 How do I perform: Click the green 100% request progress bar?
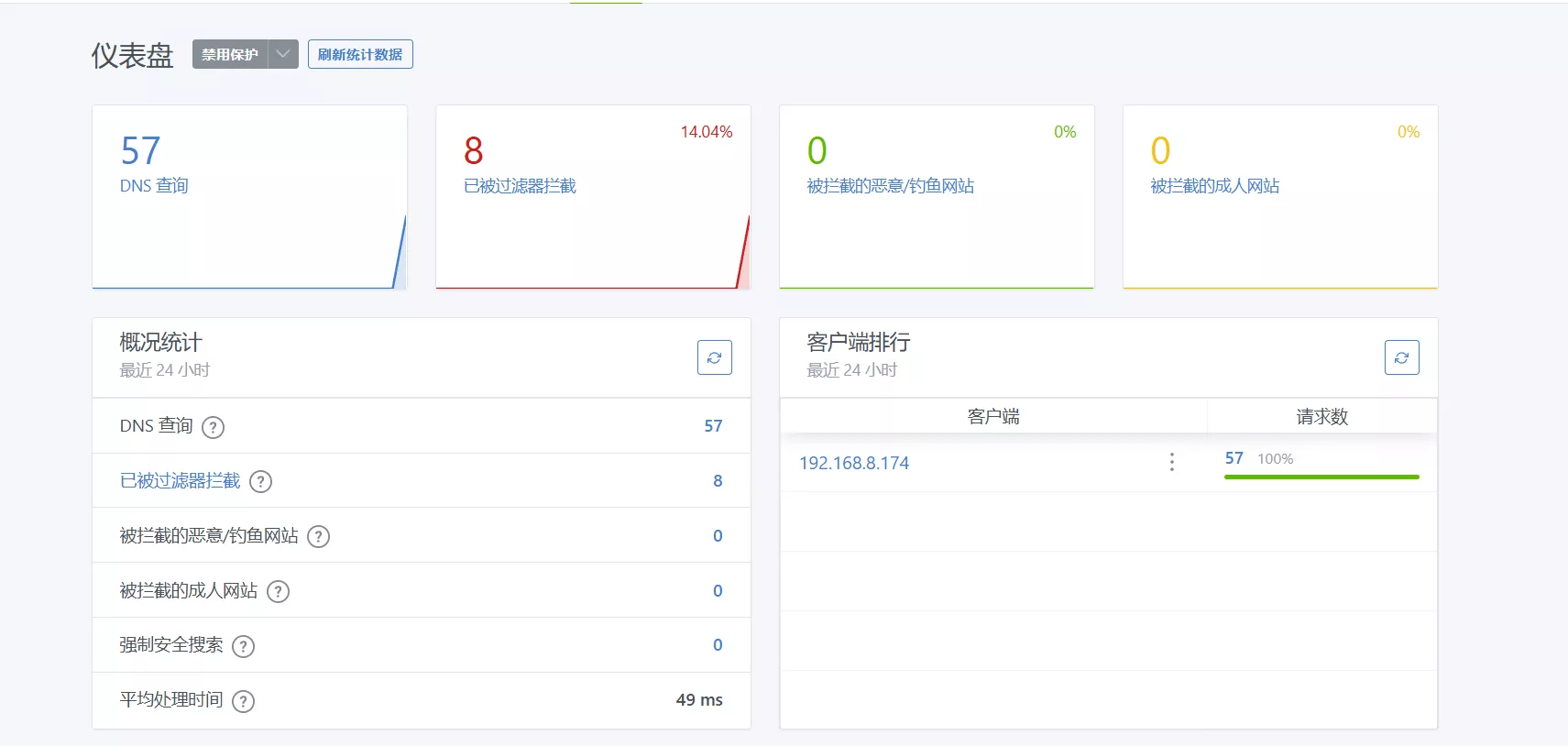pyautogui.click(x=1321, y=477)
